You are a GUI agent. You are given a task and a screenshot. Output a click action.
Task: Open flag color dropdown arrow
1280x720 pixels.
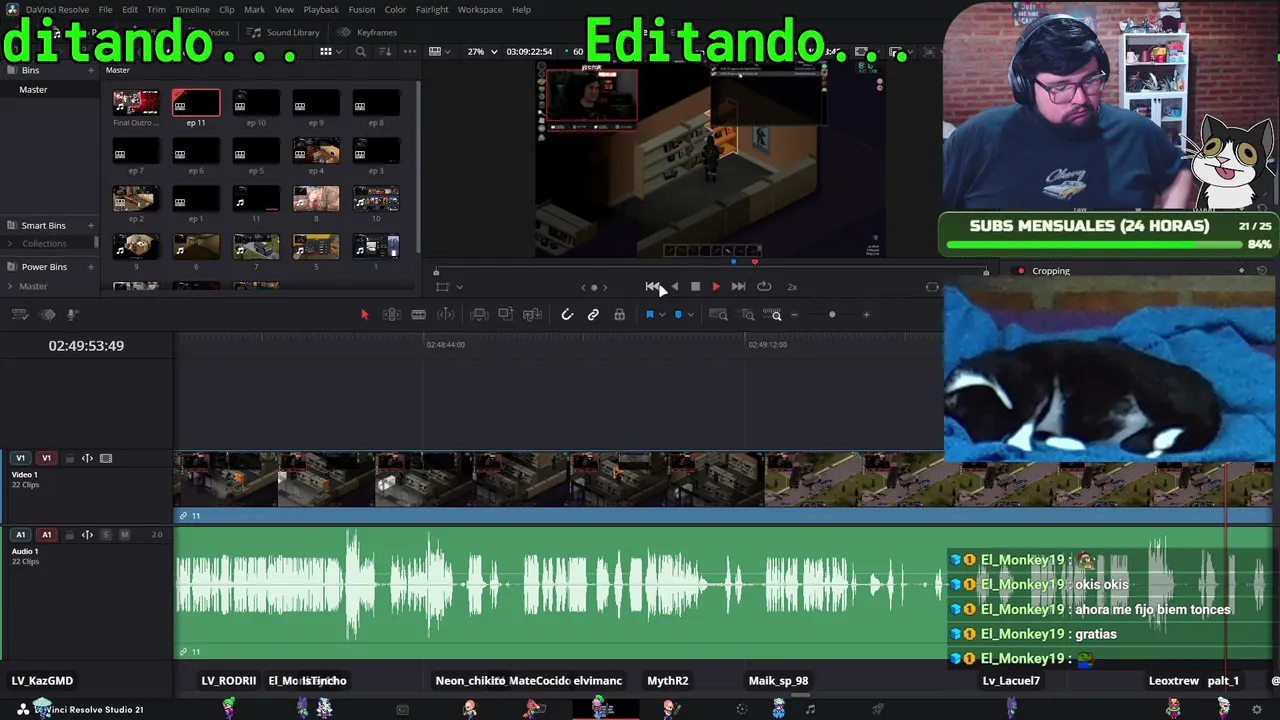[x=662, y=316]
